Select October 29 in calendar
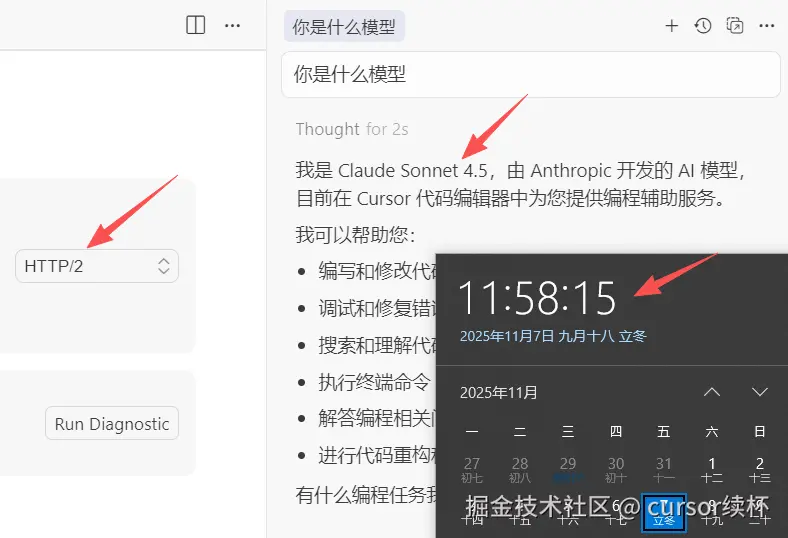The width and height of the screenshot is (788, 538). (x=568, y=470)
